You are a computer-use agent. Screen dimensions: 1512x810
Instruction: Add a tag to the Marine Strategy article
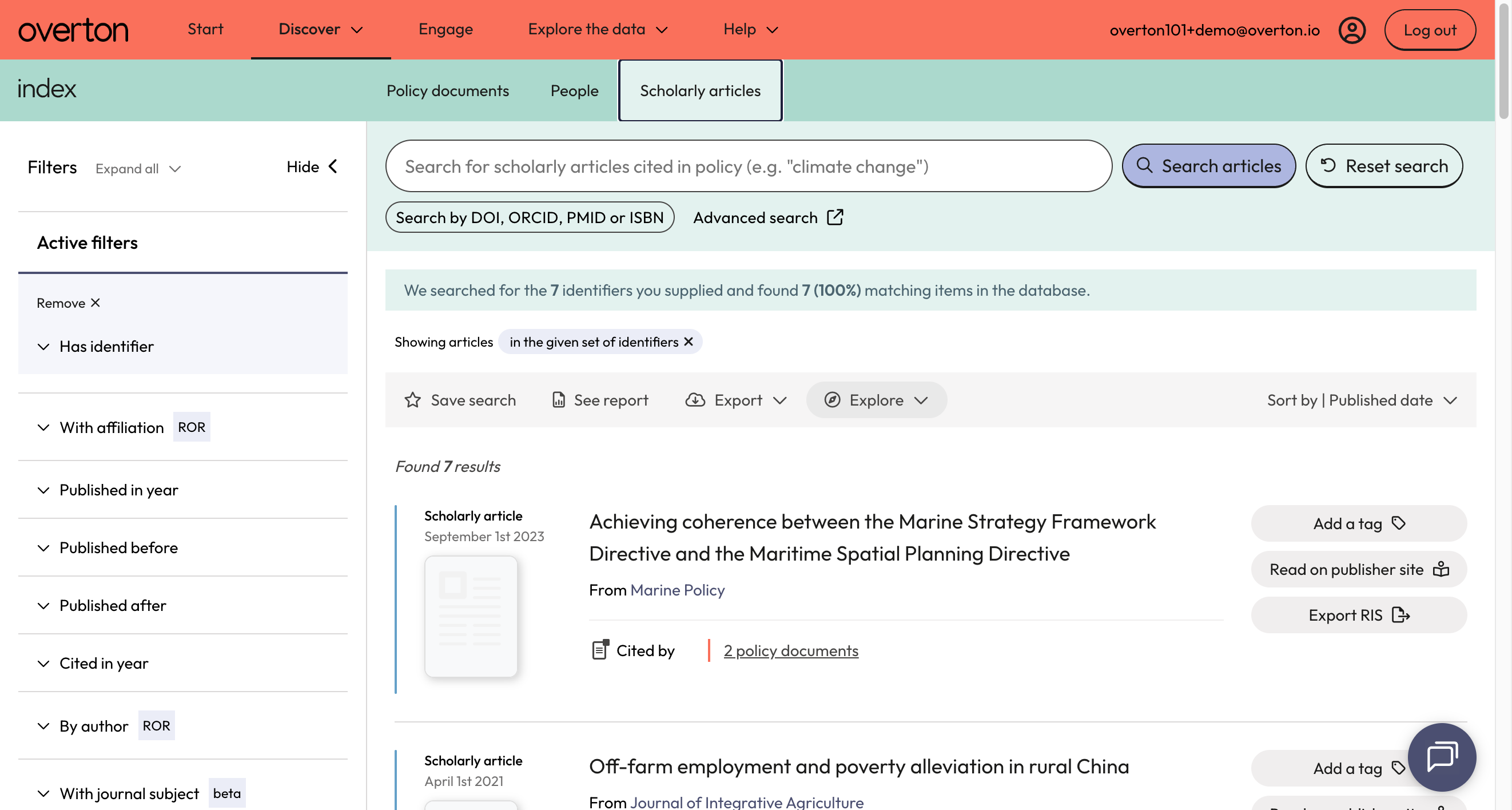(1359, 523)
